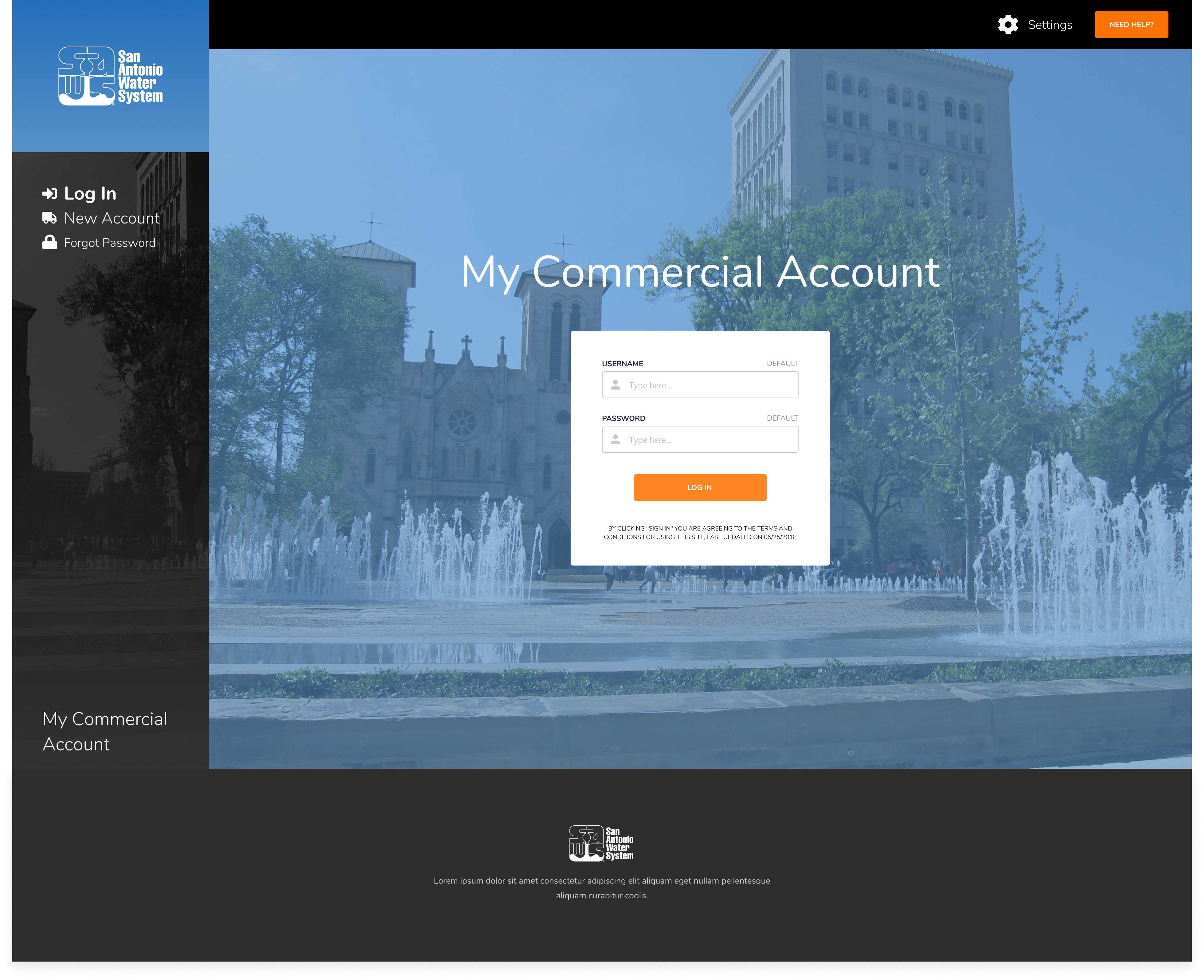Viewport: 1204px width, 980px height.
Task: Open the New Account menu item
Action: [x=112, y=218]
